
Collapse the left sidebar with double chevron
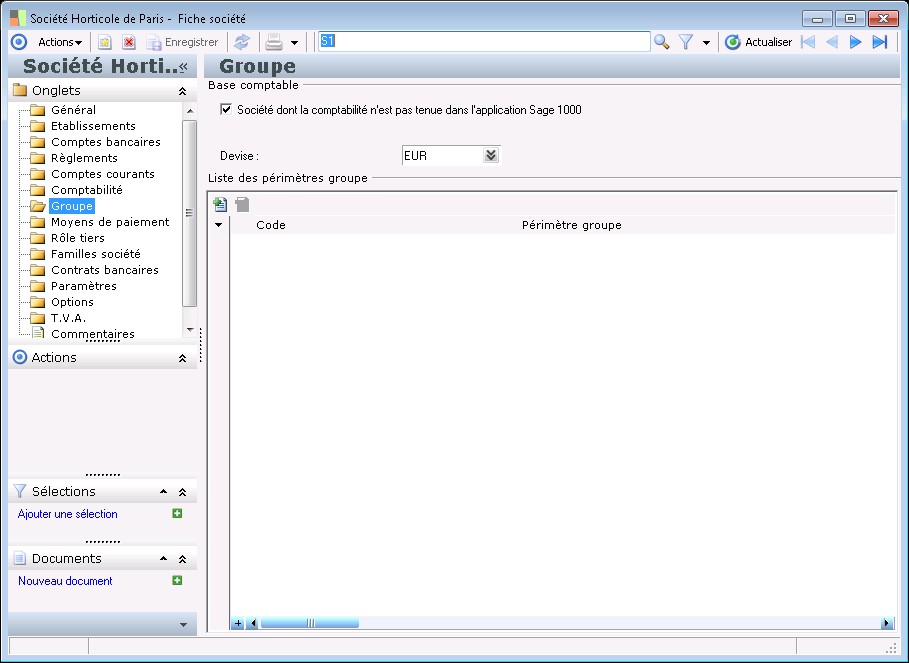(183, 67)
